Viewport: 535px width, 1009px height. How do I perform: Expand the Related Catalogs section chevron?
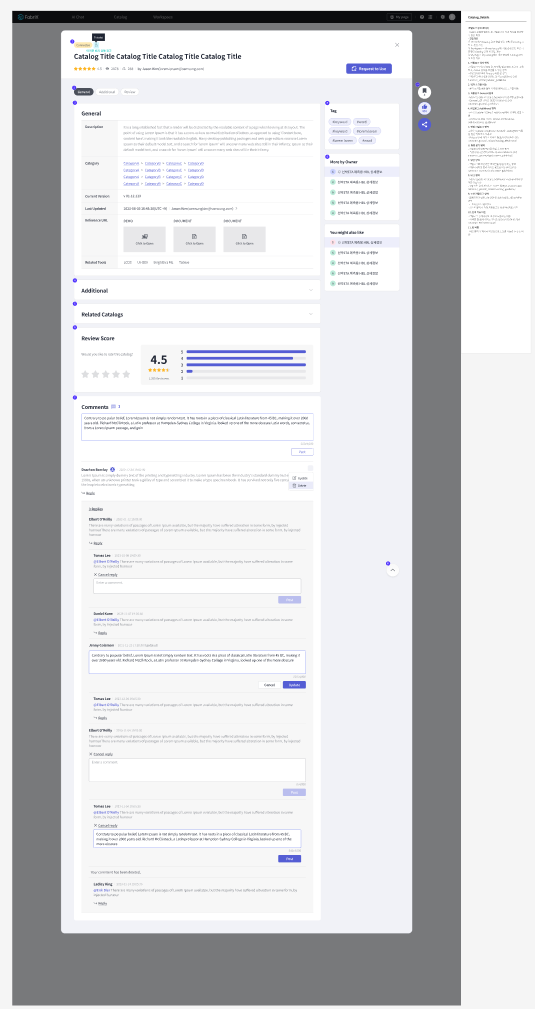(311, 314)
